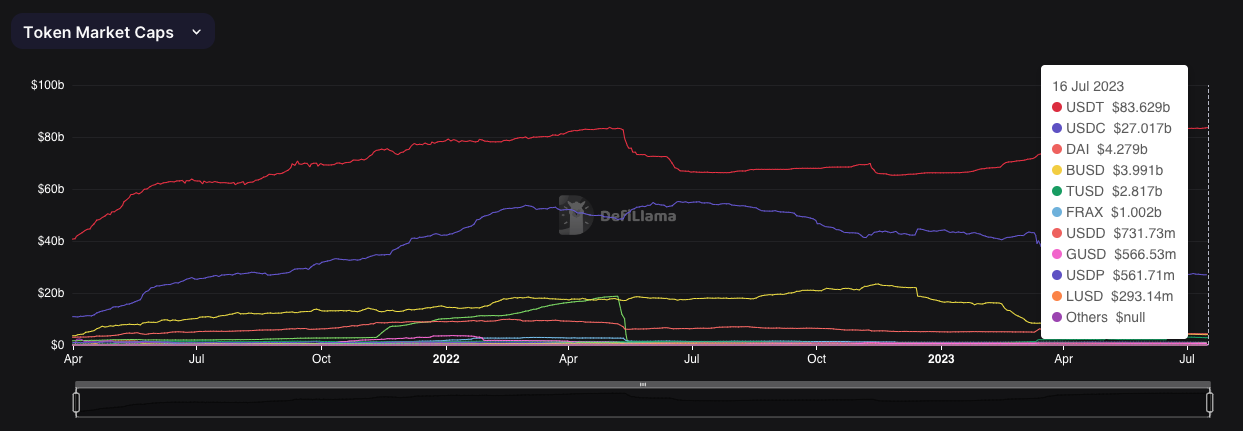Click the right handle of range slider
This screenshot has width=1243, height=431.
(x=1209, y=402)
